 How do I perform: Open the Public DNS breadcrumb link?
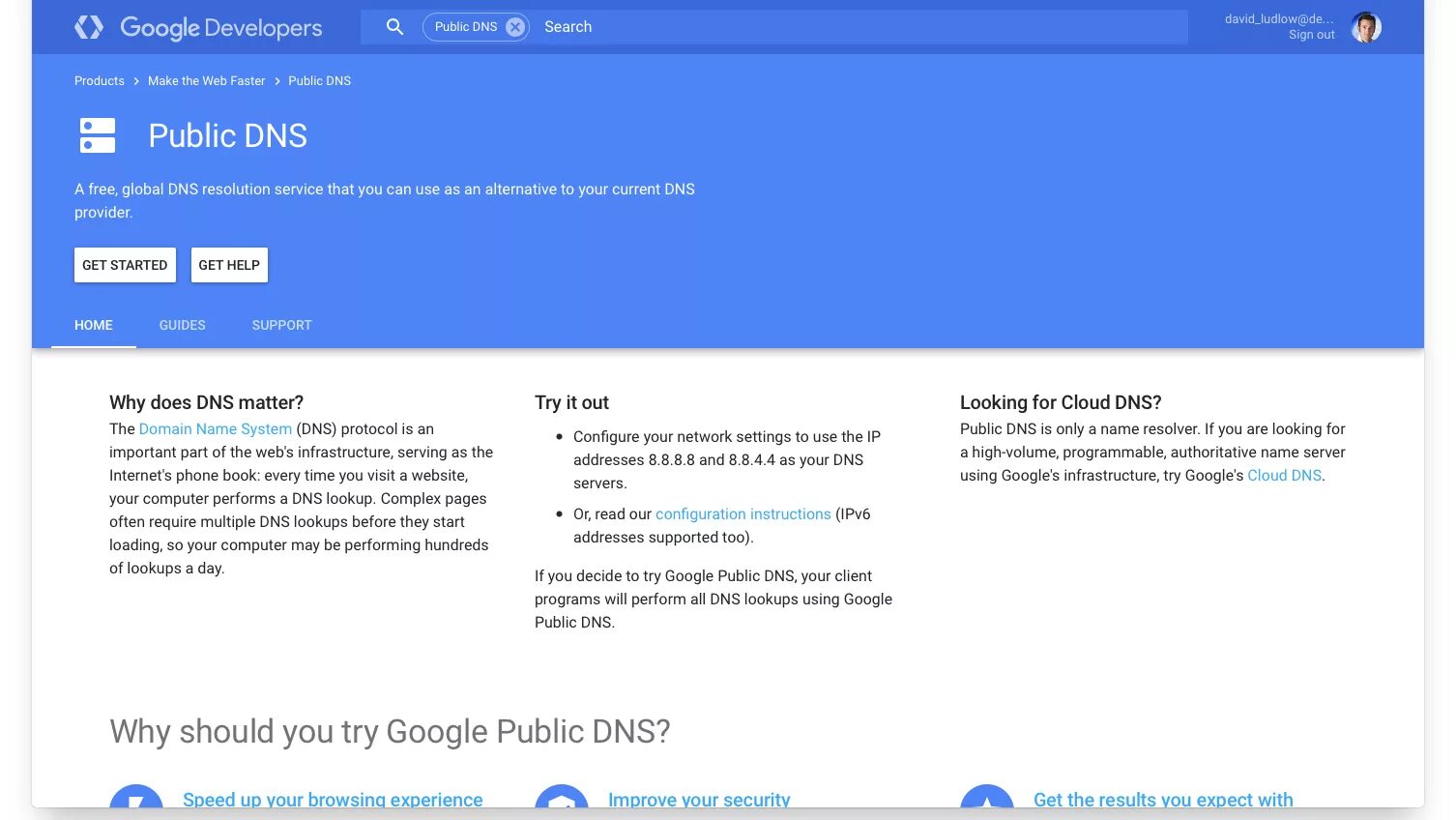319,81
